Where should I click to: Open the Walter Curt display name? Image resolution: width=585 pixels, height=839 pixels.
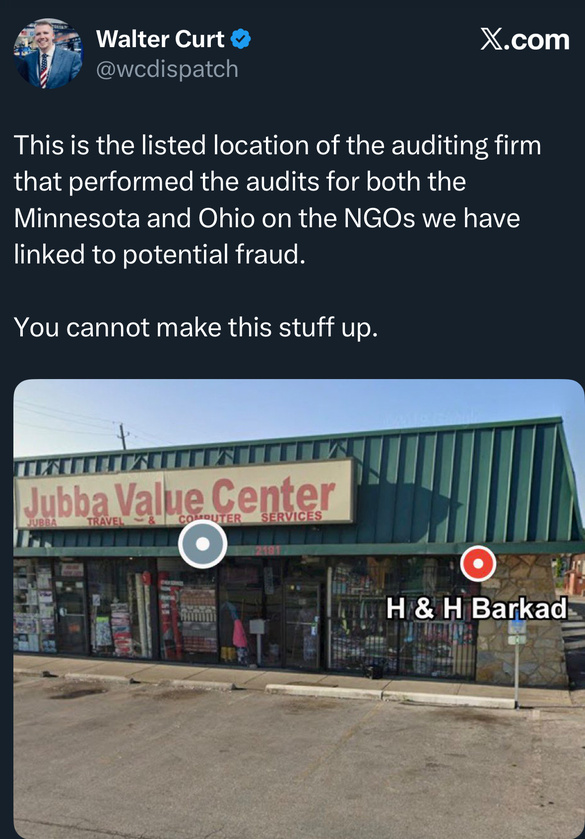tap(160, 39)
